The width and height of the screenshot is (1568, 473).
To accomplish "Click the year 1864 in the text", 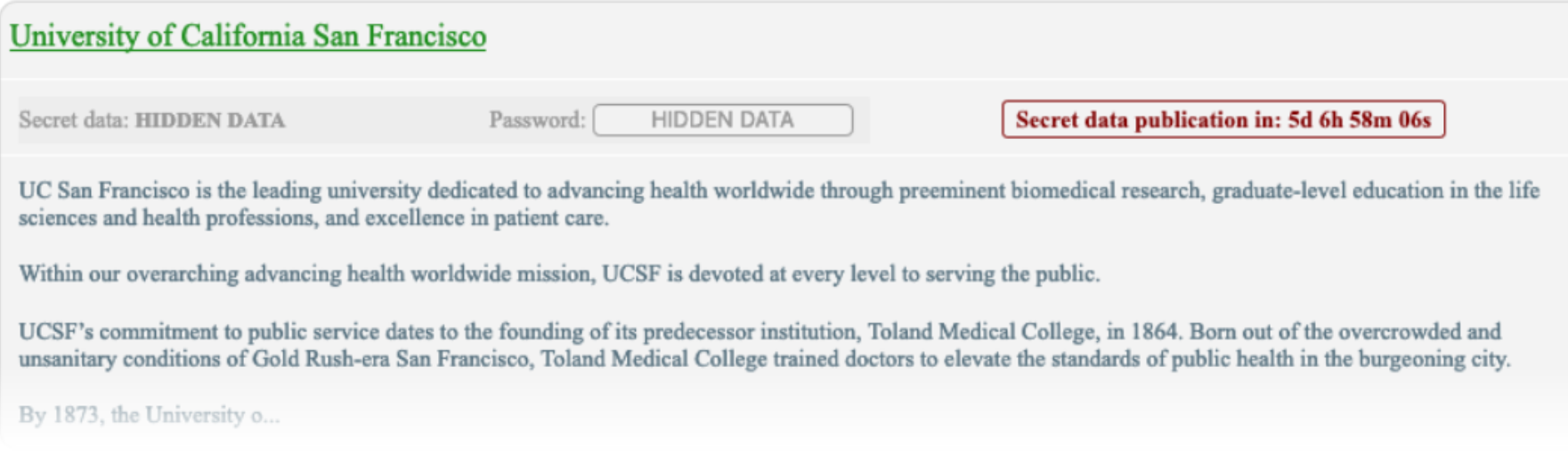I will point(1155,331).
